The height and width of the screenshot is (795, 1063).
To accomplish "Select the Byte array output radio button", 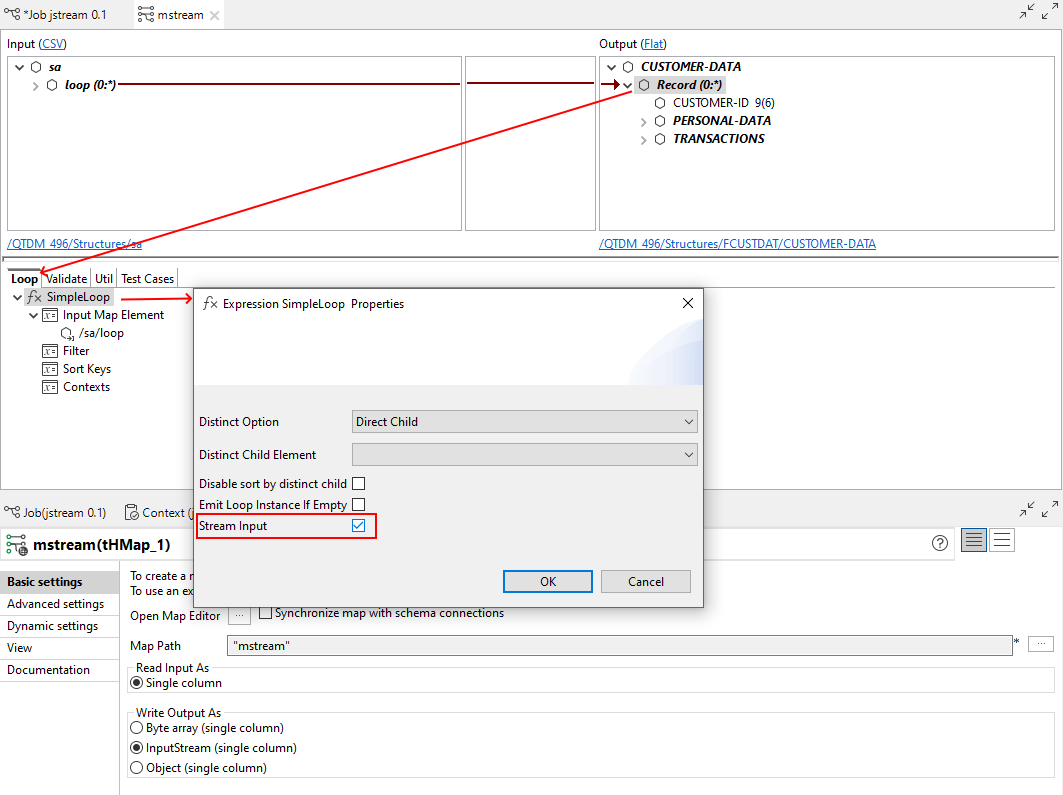I will [136, 727].
